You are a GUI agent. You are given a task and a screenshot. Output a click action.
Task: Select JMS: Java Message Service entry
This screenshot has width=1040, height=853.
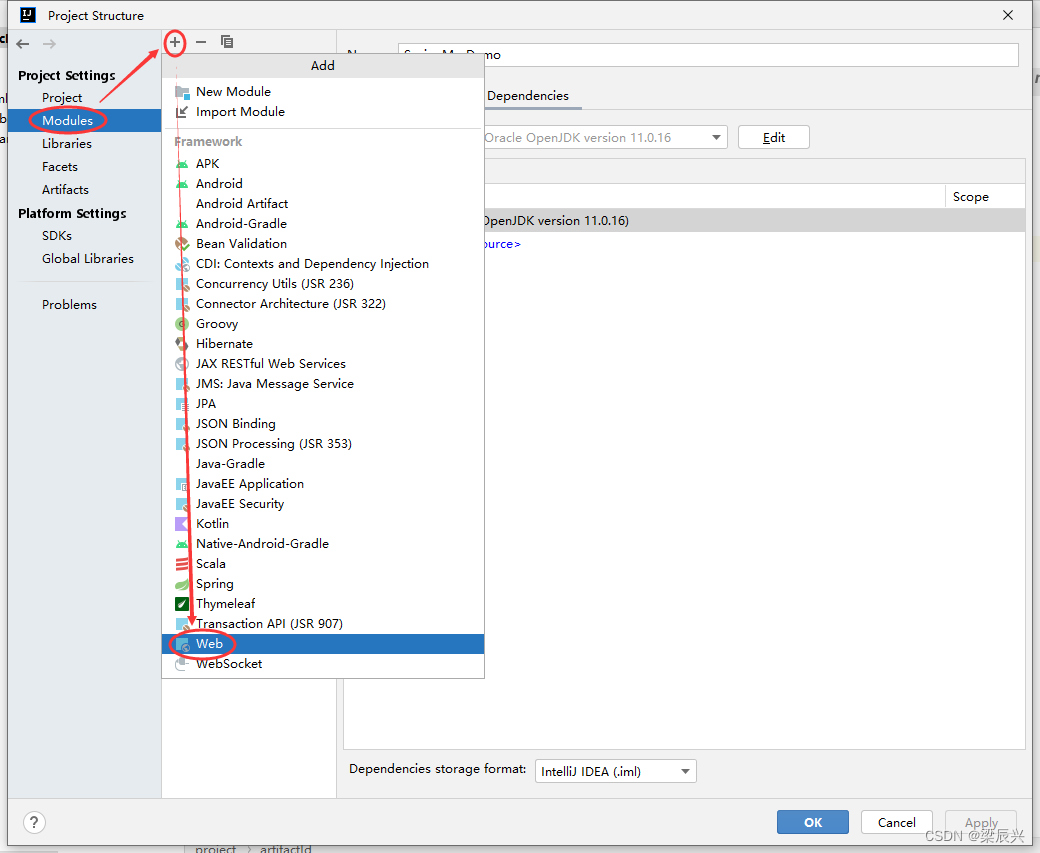click(x=323, y=384)
